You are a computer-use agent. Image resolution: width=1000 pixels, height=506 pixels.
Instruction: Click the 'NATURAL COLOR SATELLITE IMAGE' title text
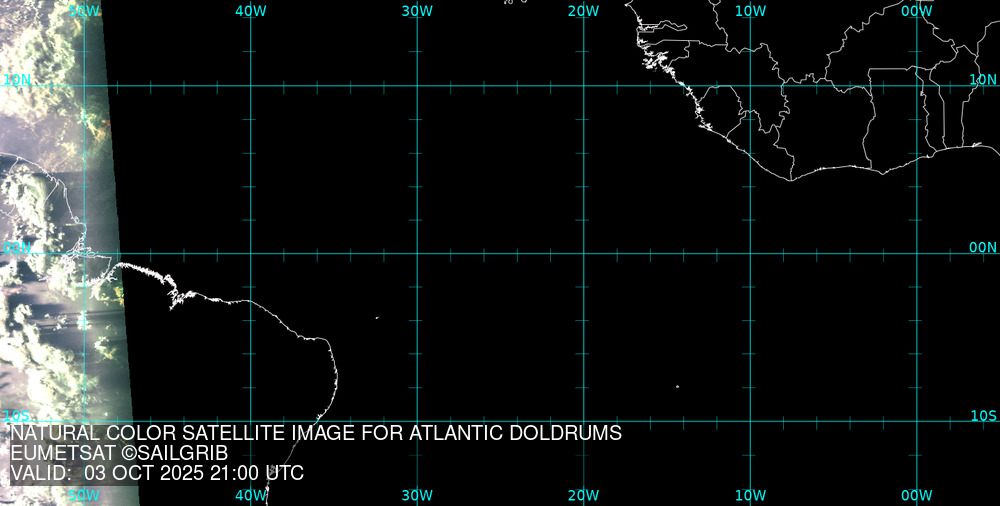[x=316, y=433]
